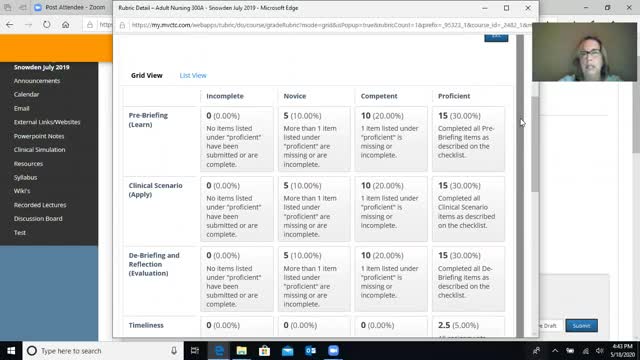640x360 pixels.
Task: Select De-Briefing Proficient 15 cell
Action: click(x=468, y=279)
